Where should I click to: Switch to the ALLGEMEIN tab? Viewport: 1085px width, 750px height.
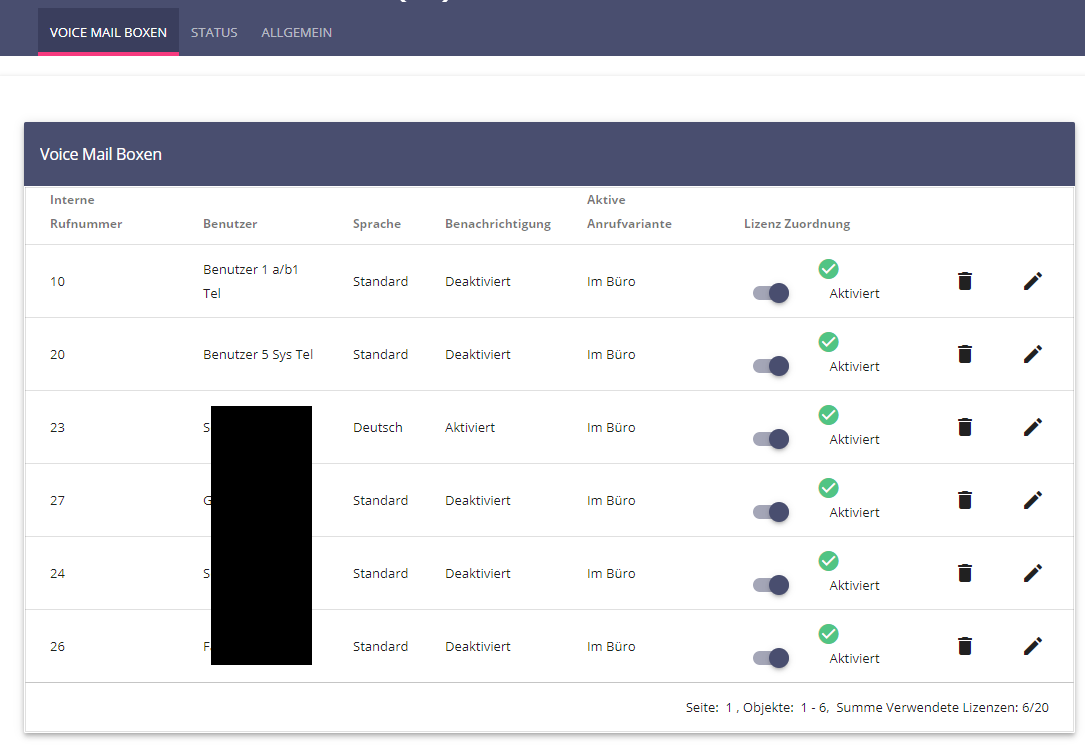pyautogui.click(x=296, y=33)
